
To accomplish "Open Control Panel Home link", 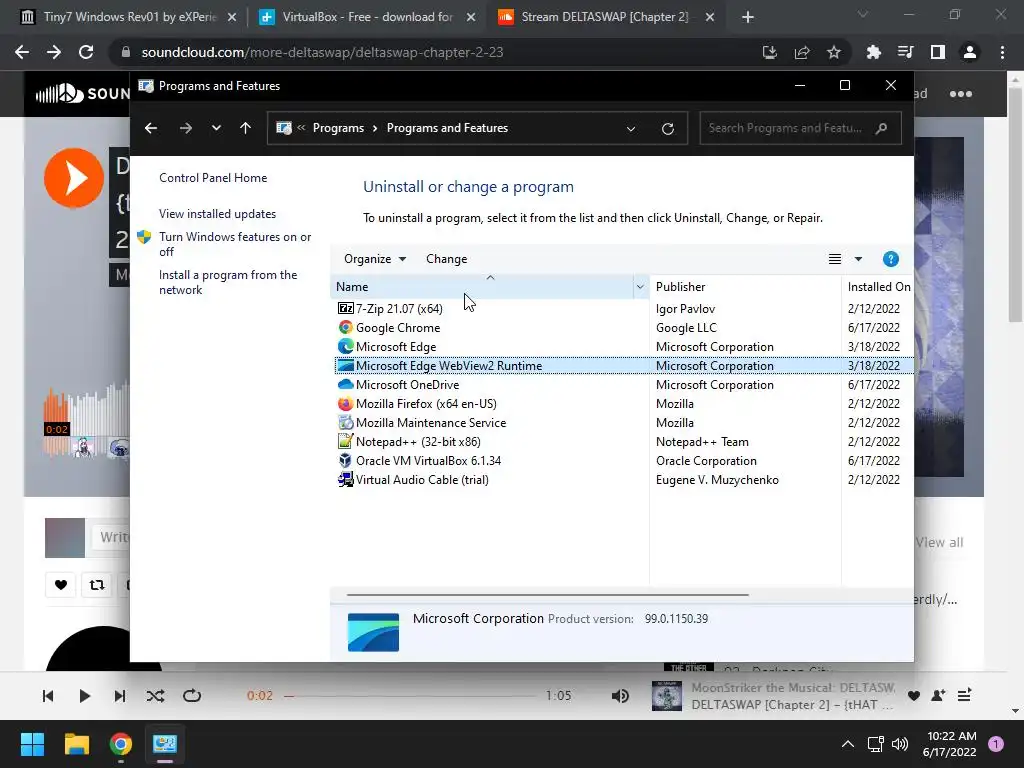I will (x=213, y=178).
